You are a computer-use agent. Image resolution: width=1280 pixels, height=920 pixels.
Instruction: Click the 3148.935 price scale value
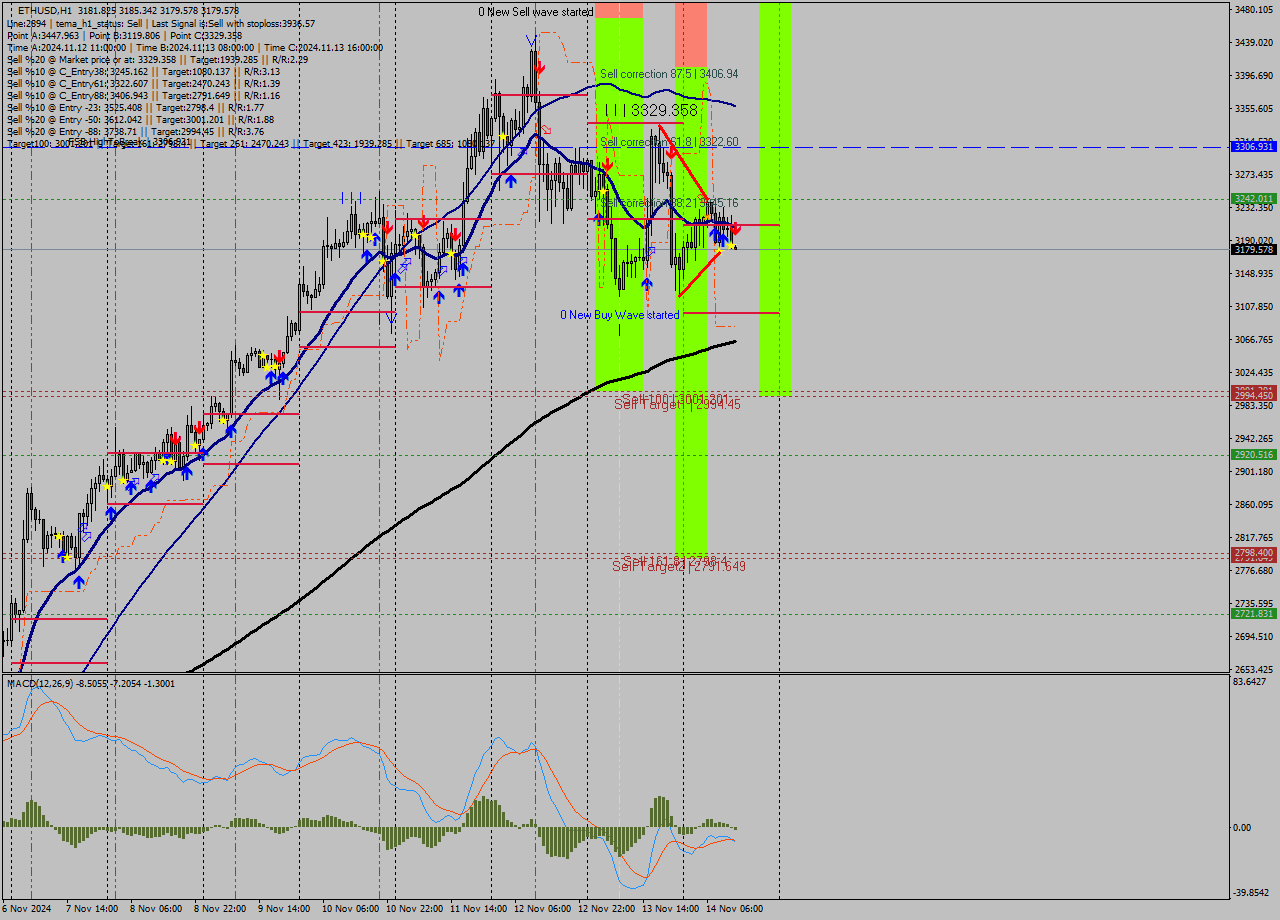[x=1254, y=274]
